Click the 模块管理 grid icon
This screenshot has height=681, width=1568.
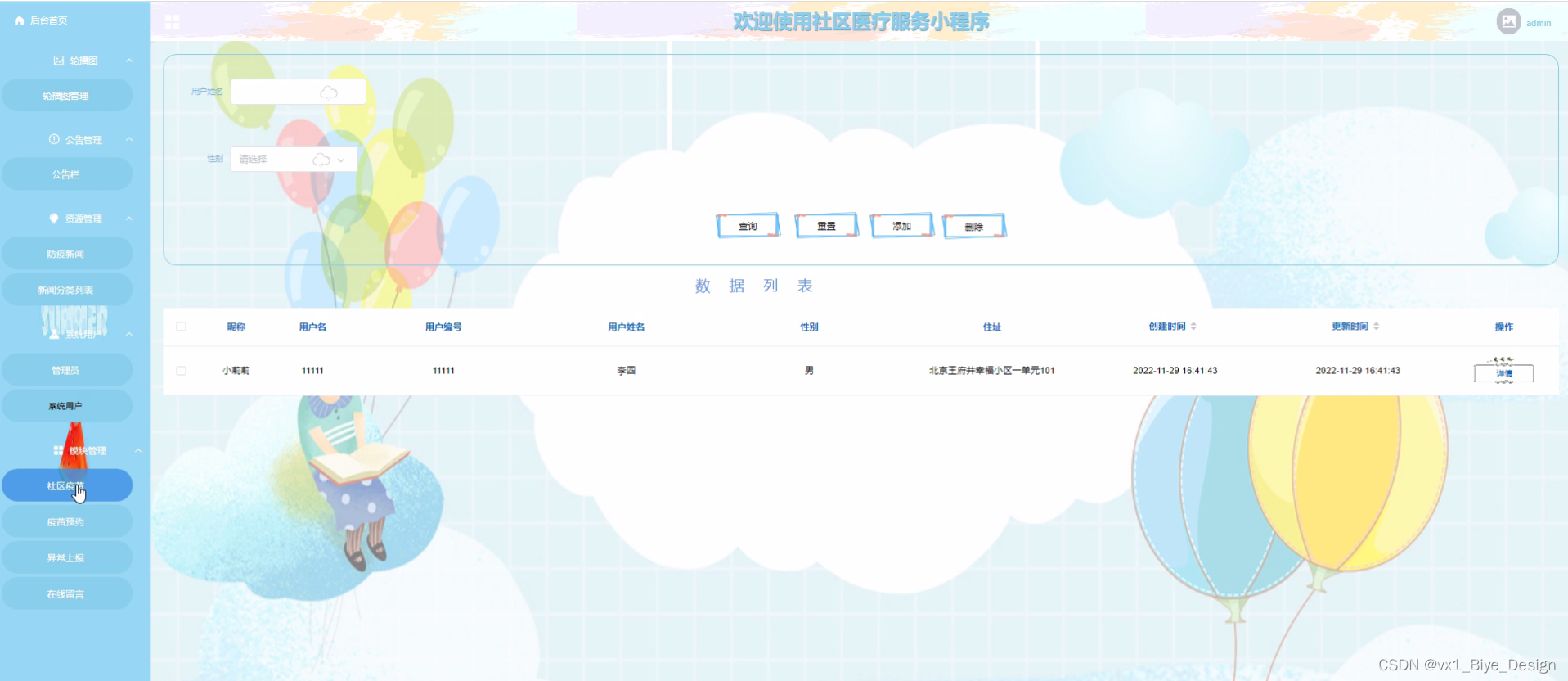pyautogui.click(x=58, y=451)
